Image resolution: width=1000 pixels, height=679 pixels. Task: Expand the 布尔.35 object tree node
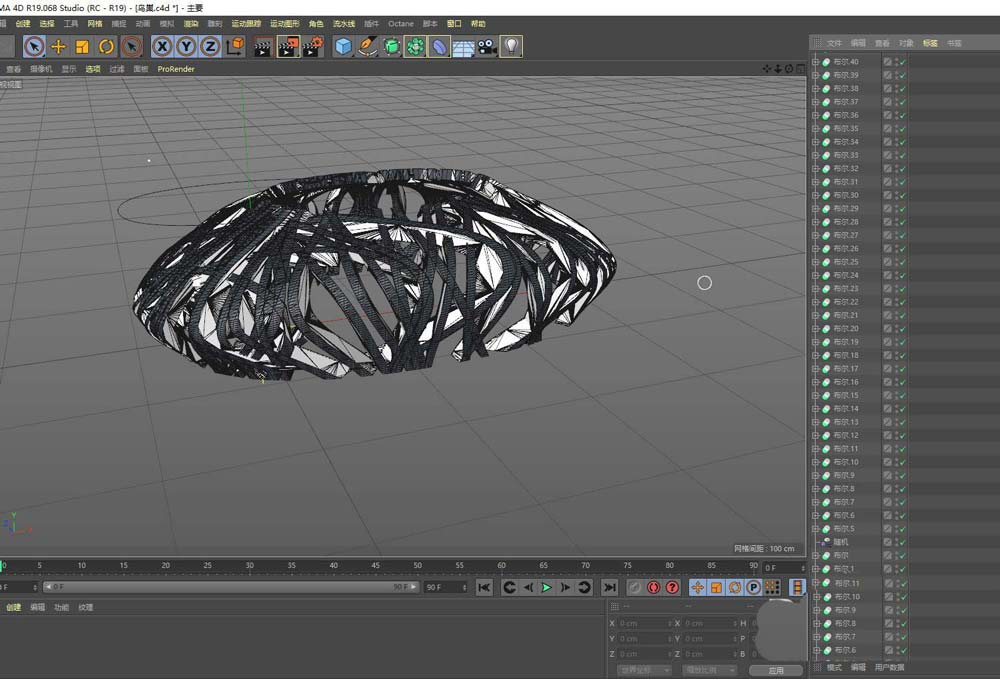pos(816,128)
